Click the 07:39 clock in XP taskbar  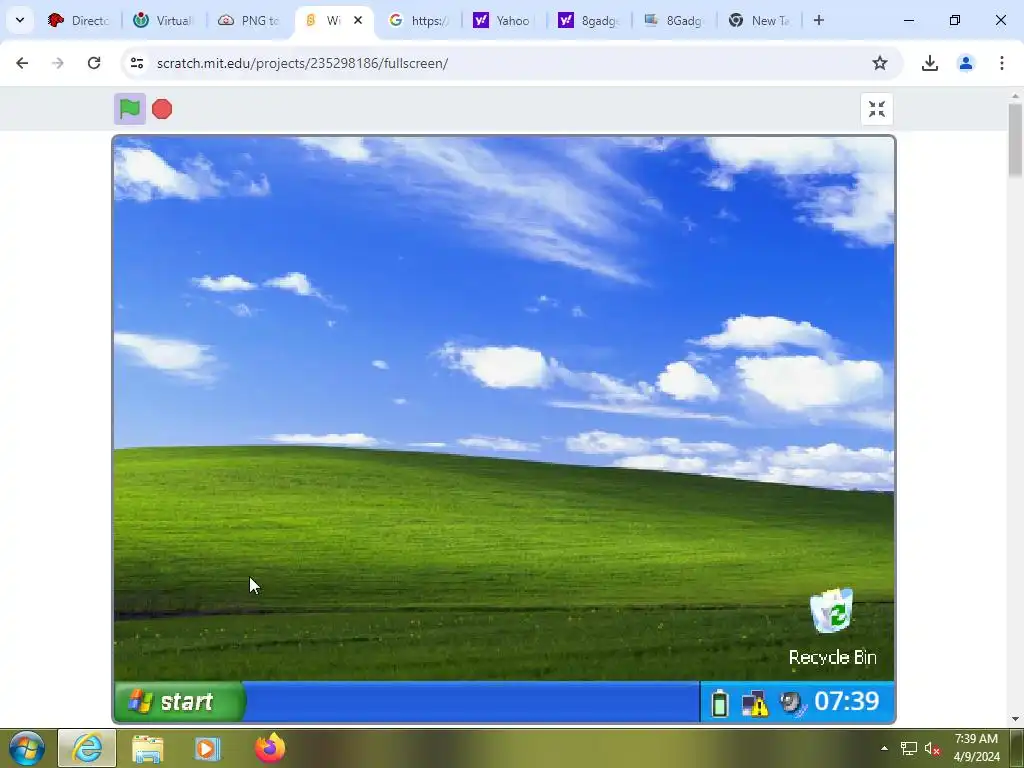point(847,701)
